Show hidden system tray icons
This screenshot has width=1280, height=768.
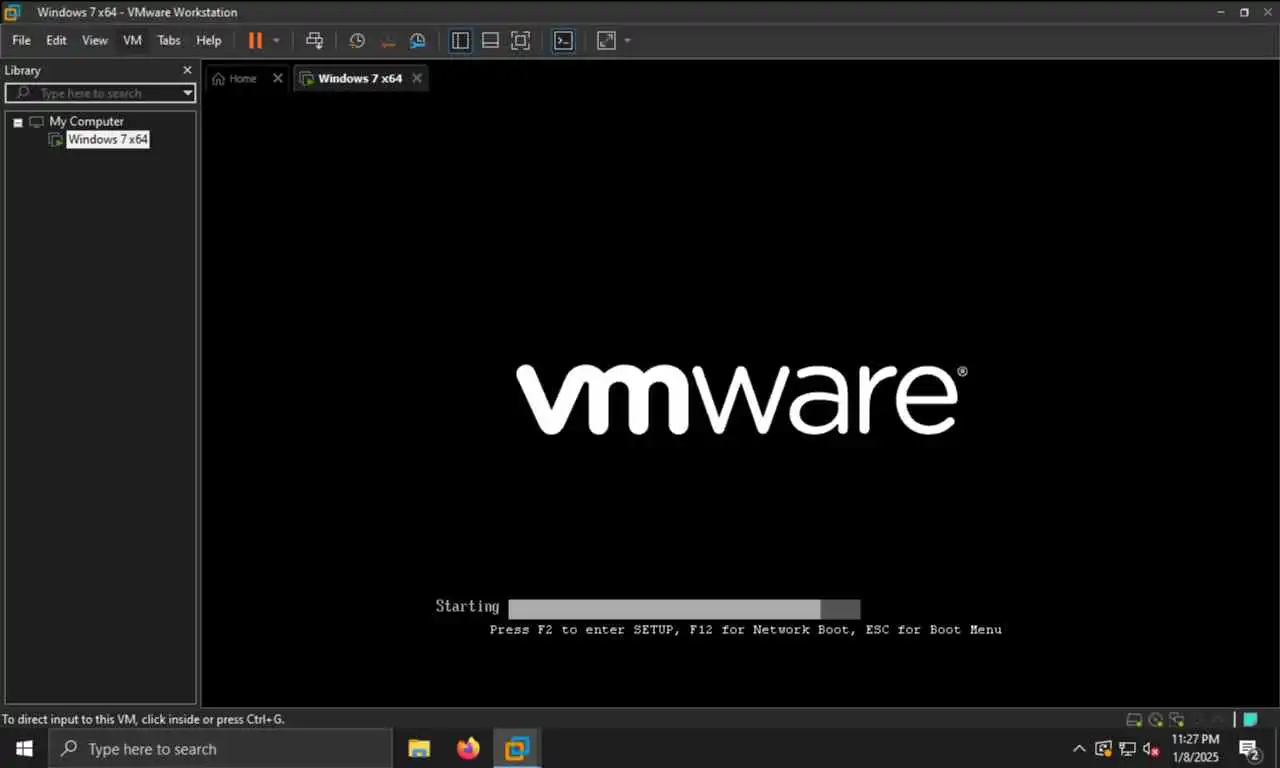click(1079, 748)
